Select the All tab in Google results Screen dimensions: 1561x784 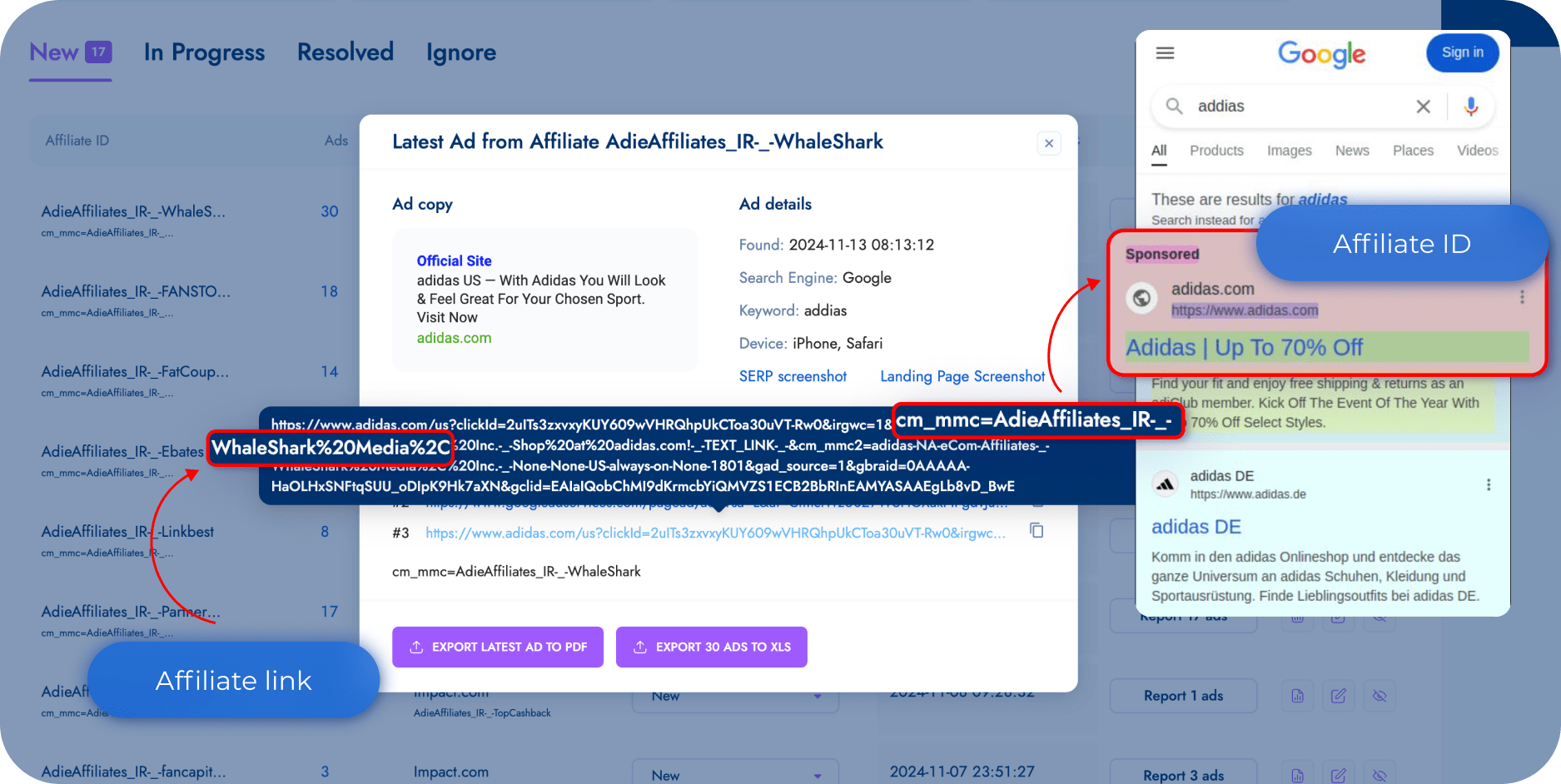(1159, 151)
